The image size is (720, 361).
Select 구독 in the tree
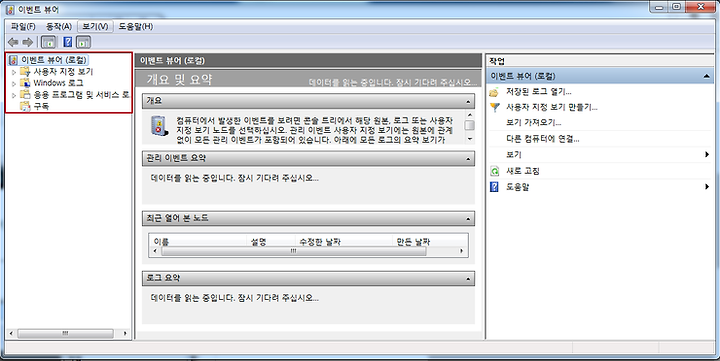41,106
